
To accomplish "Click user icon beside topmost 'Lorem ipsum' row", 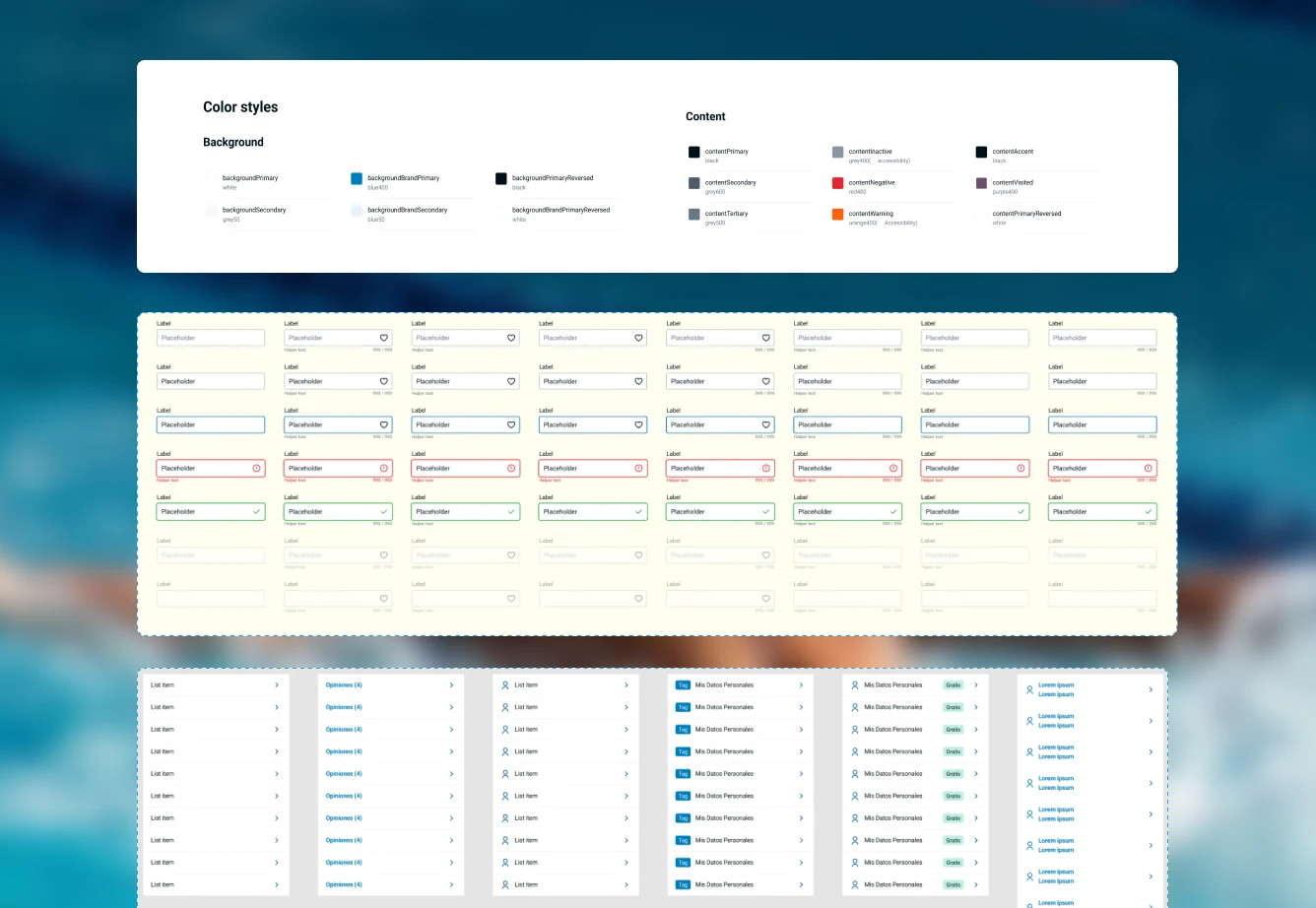I will (1029, 689).
